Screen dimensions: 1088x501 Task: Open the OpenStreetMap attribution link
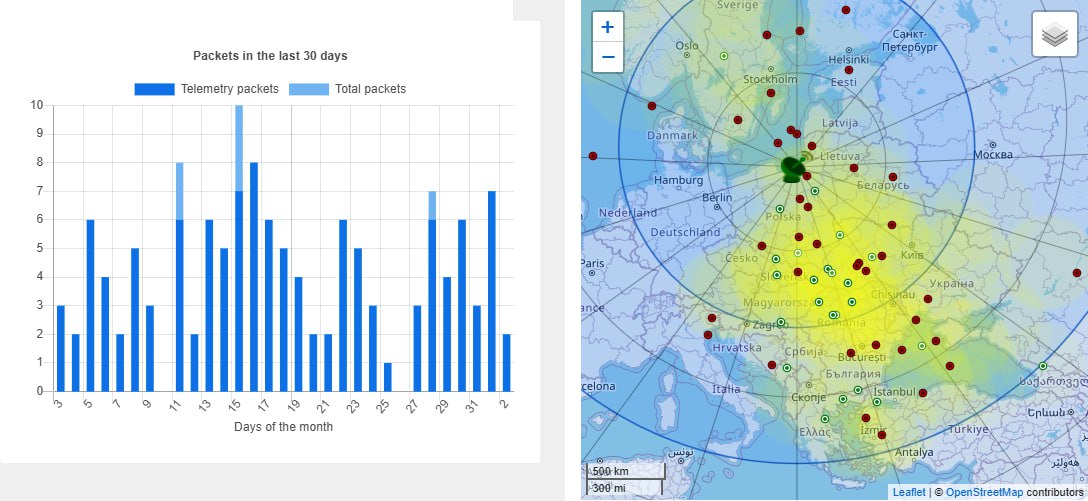pyautogui.click(x=983, y=492)
